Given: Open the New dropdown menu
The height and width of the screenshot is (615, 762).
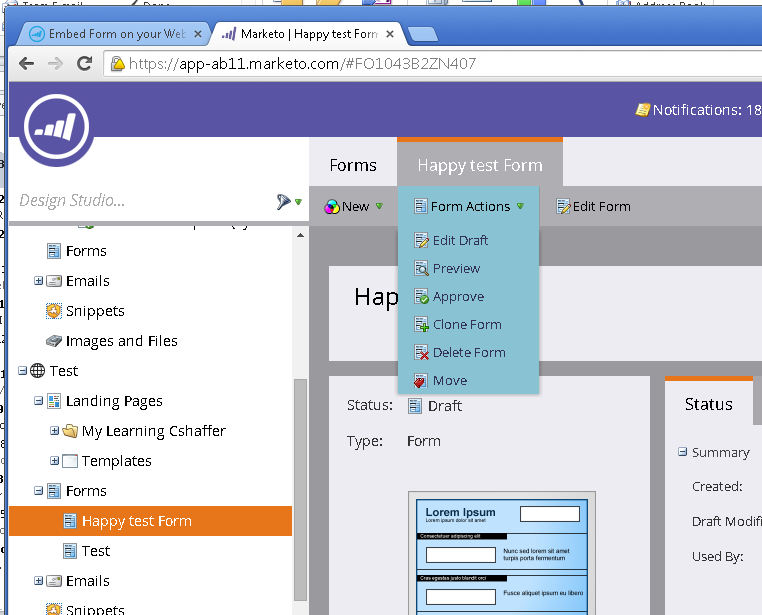Looking at the screenshot, I should (x=354, y=207).
